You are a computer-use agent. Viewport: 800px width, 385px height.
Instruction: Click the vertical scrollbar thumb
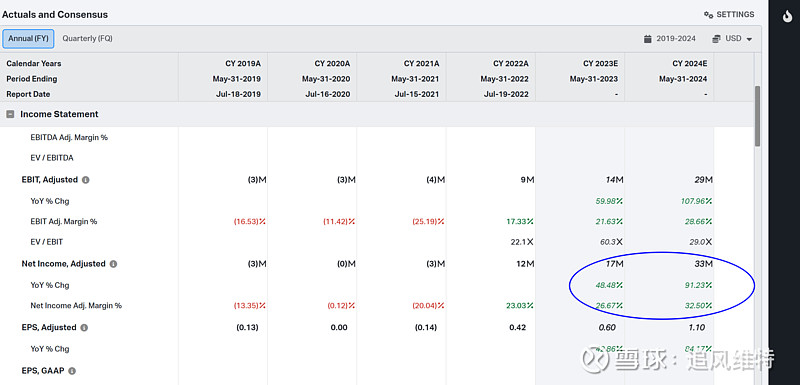[757, 116]
